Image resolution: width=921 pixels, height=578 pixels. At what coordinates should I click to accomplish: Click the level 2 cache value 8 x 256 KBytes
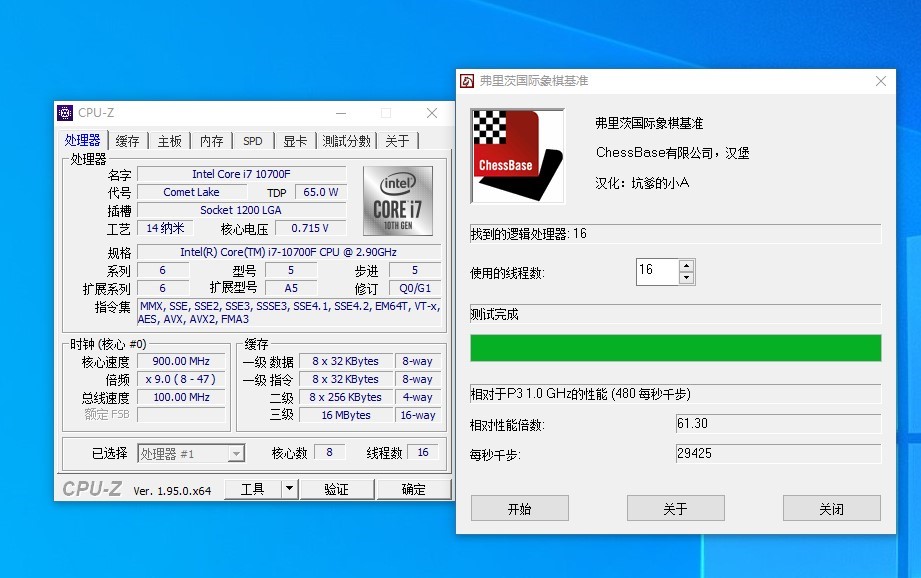346,397
